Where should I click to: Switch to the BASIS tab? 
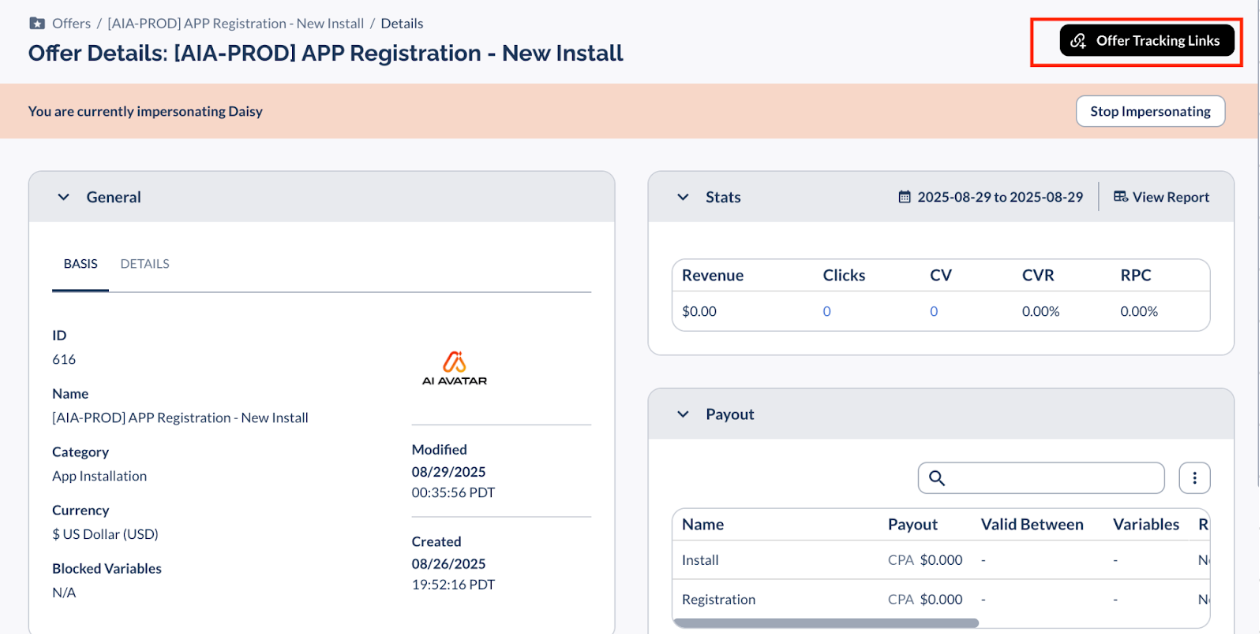[x=80, y=264]
